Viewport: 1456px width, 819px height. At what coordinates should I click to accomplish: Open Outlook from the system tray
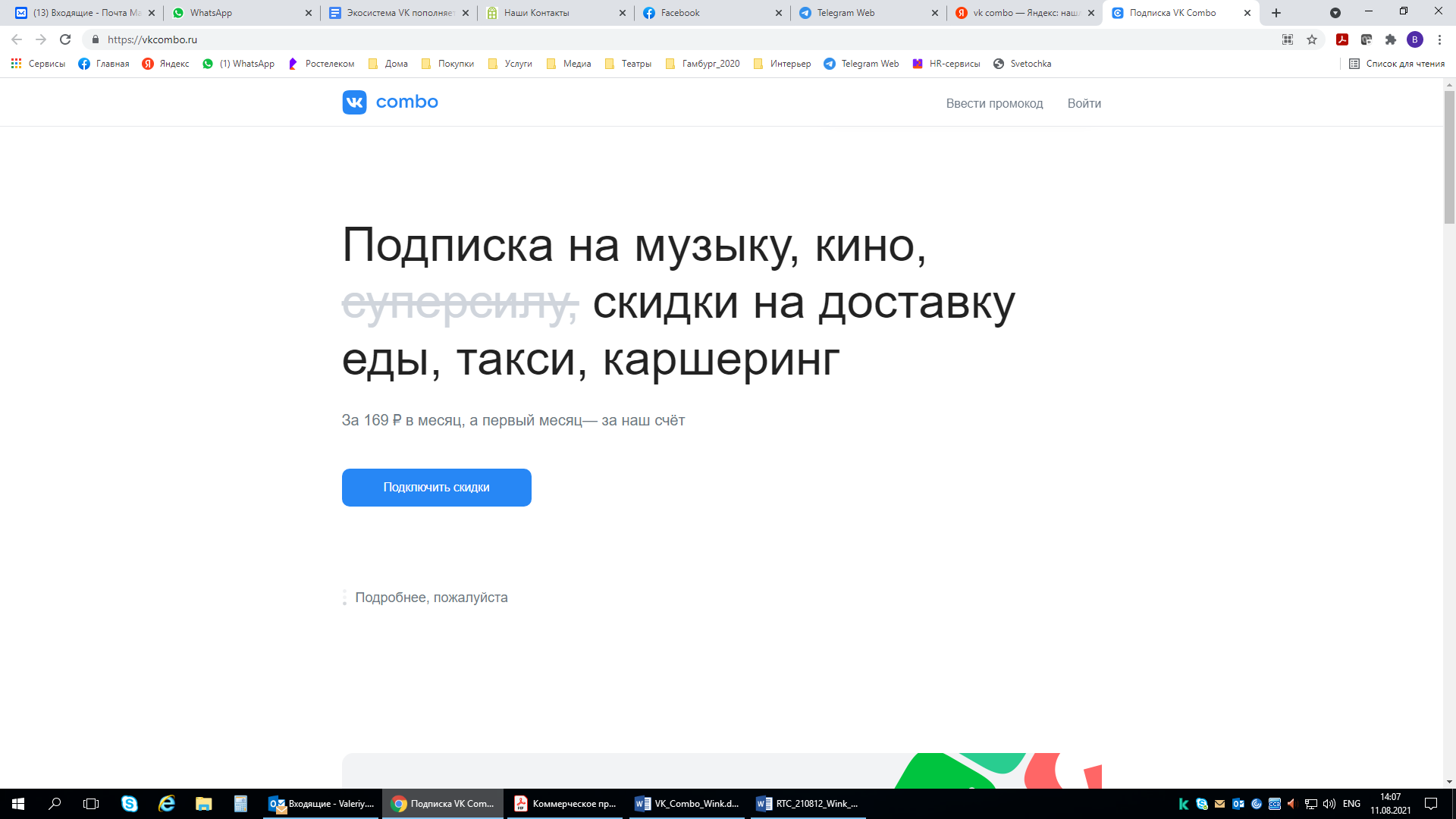click(x=1238, y=803)
